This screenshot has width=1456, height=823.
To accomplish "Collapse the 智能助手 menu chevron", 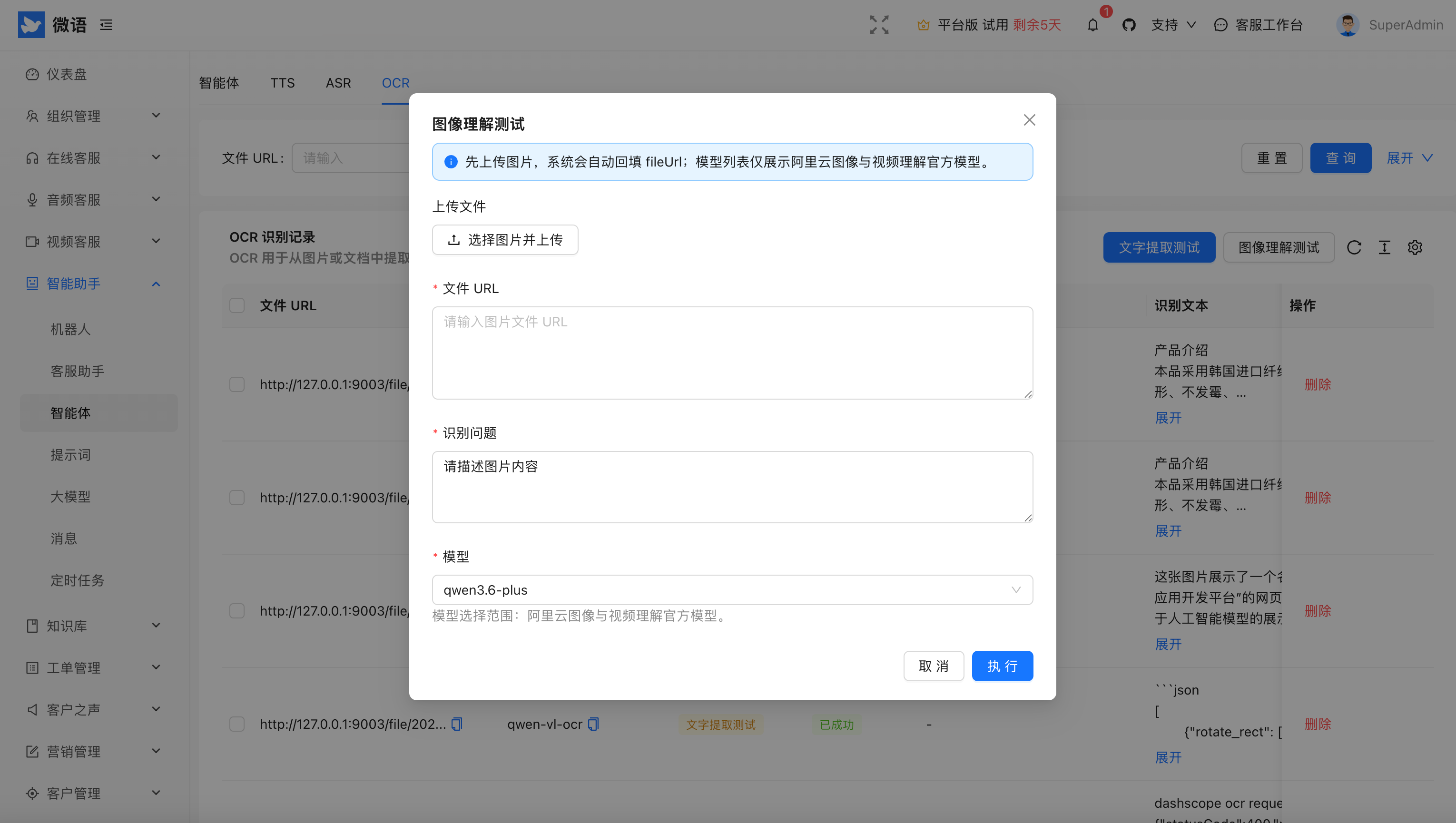I will click(156, 283).
